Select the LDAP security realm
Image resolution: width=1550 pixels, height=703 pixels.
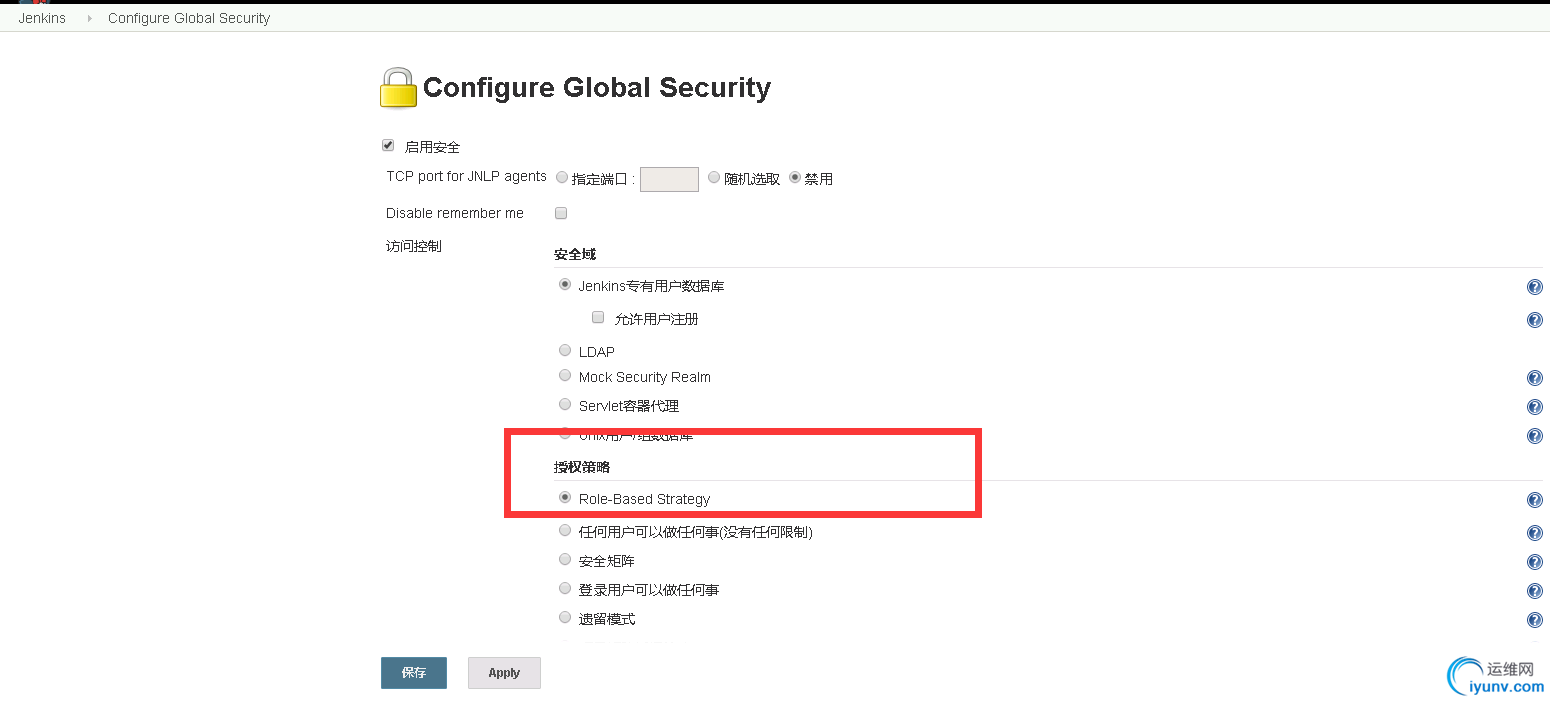[x=565, y=350]
